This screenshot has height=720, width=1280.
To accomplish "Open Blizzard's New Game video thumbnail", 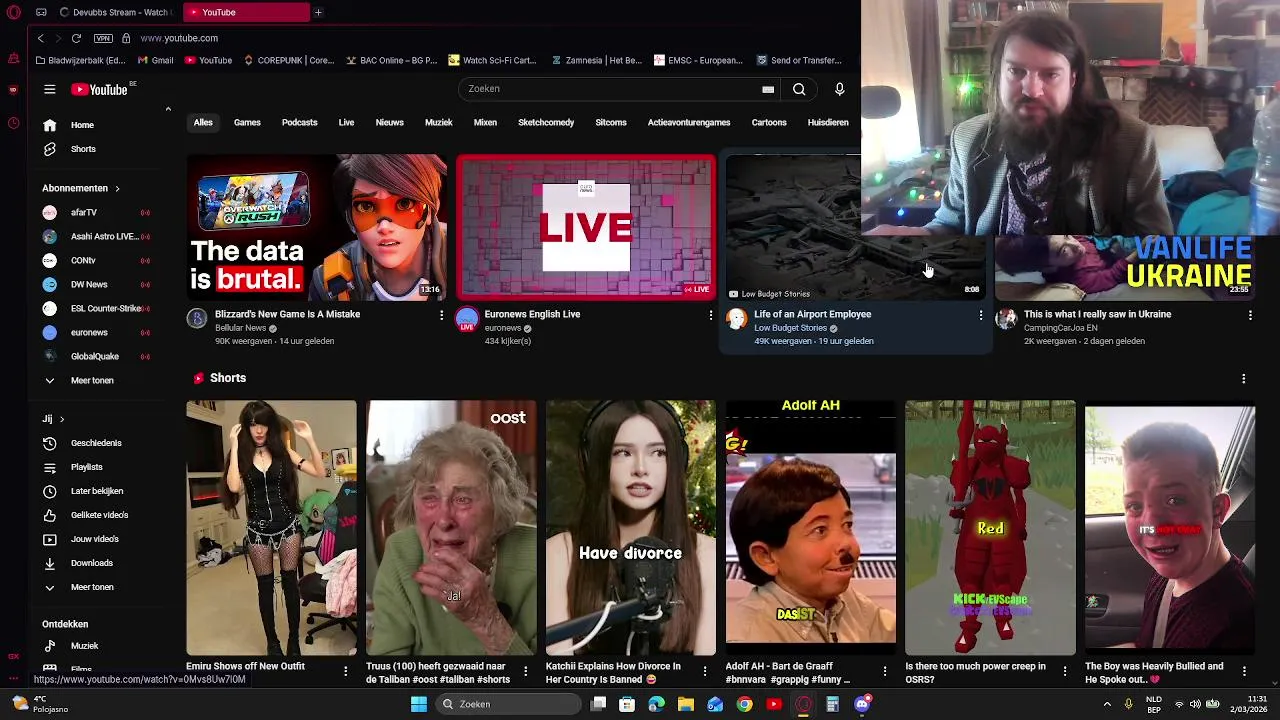I will 316,227.
